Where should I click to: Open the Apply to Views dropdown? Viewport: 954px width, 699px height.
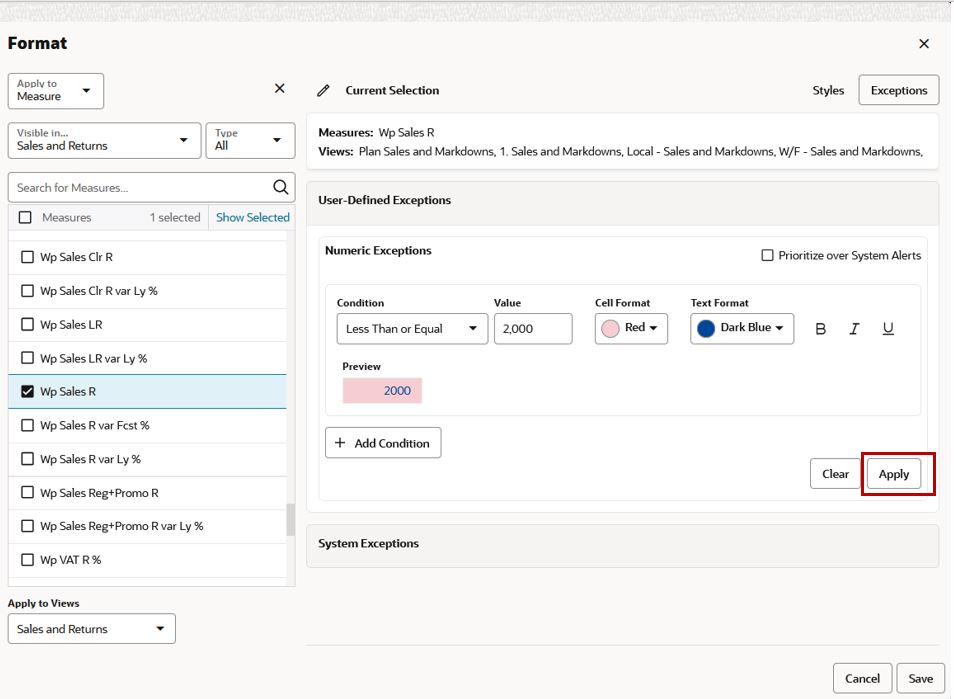pyautogui.click(x=91, y=629)
